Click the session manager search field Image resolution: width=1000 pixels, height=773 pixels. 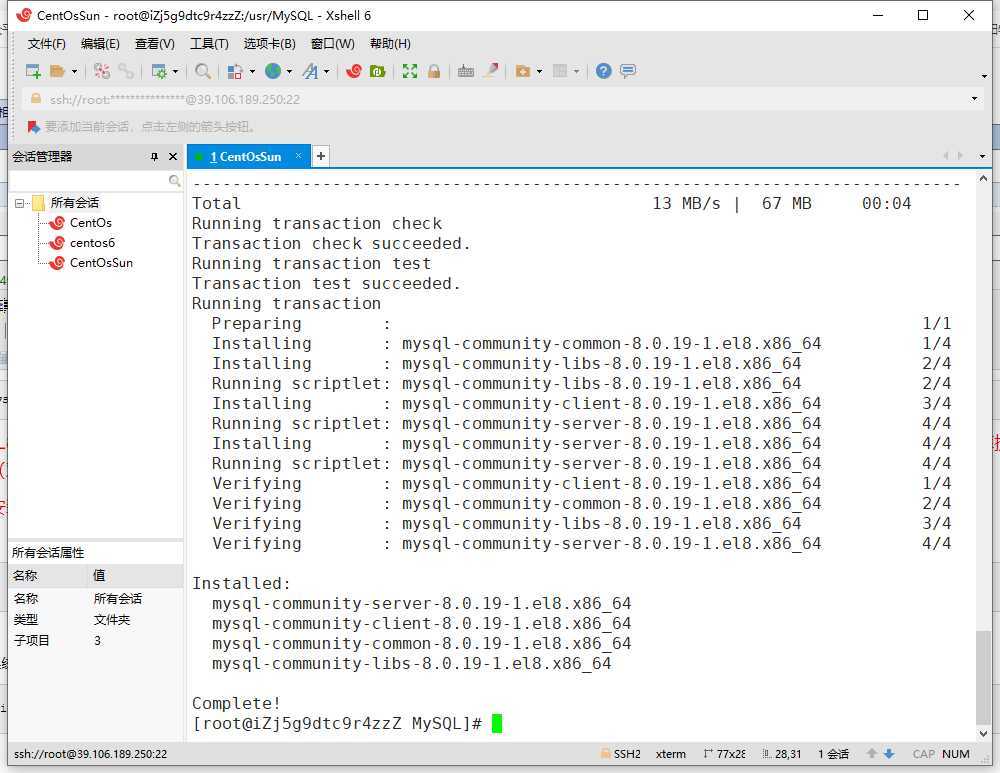point(89,181)
